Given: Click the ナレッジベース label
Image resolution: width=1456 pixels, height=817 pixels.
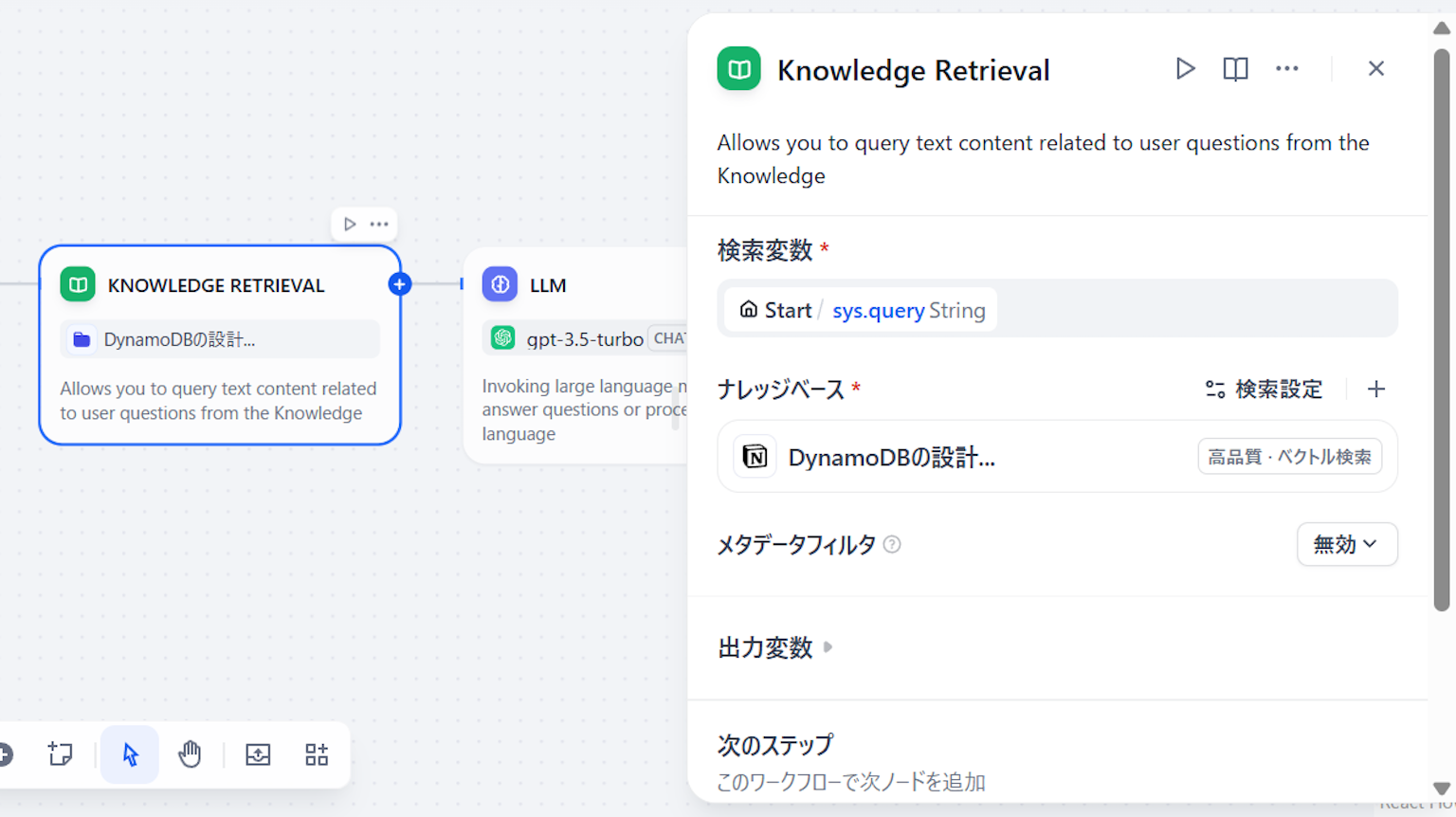Looking at the screenshot, I should pos(781,390).
